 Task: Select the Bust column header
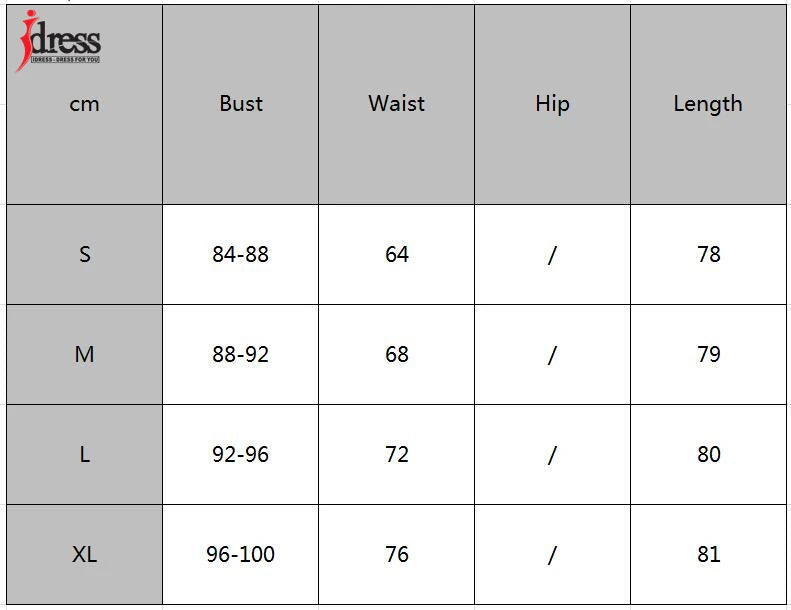(x=241, y=104)
